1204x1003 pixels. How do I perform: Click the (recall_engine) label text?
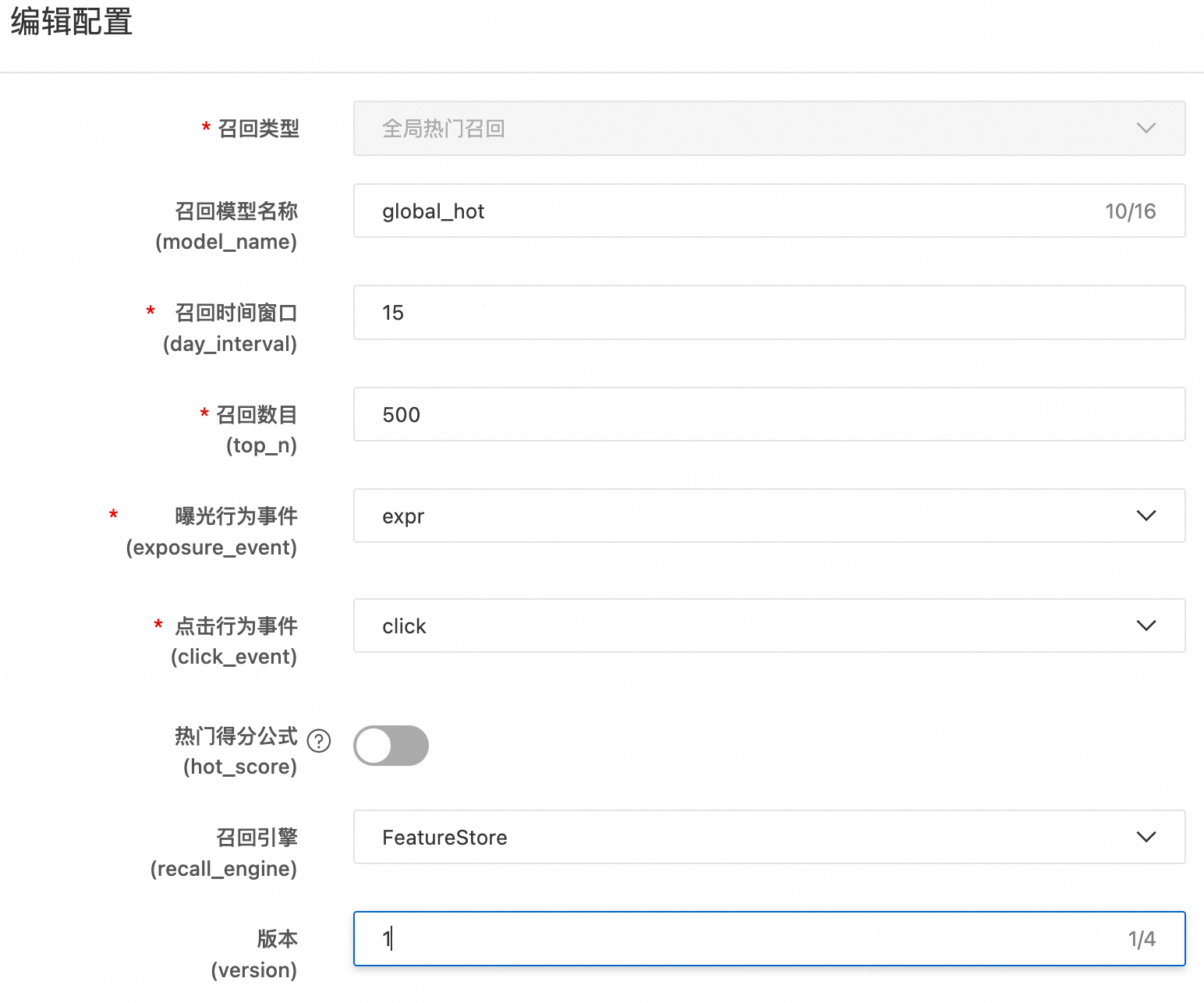224,869
